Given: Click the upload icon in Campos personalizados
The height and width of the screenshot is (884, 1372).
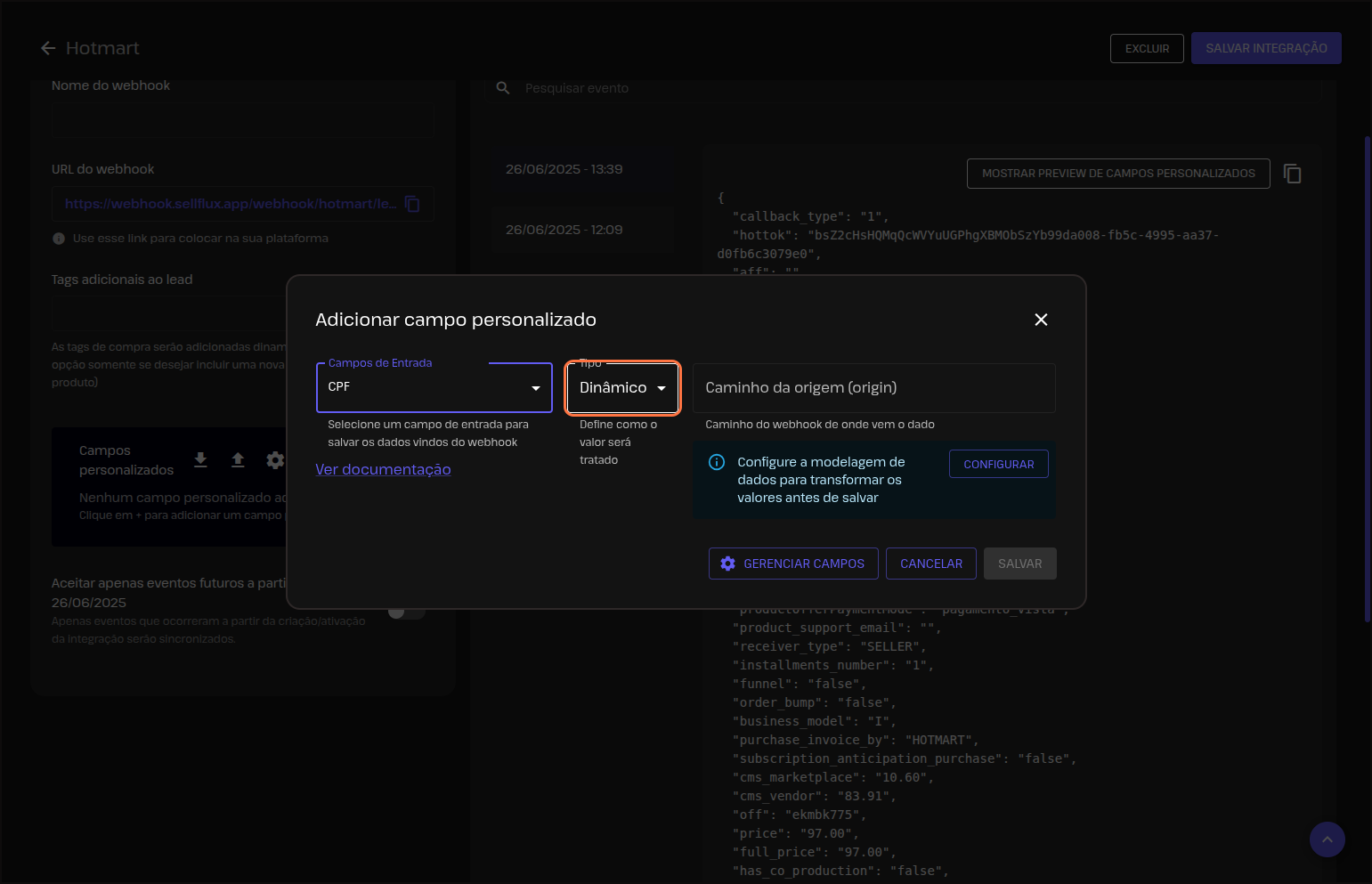Looking at the screenshot, I should tap(238, 459).
